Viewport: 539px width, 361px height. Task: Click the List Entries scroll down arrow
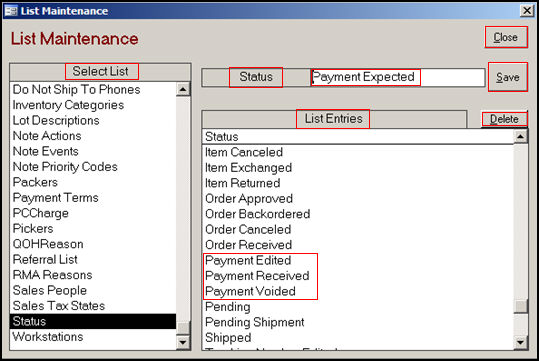[520, 342]
